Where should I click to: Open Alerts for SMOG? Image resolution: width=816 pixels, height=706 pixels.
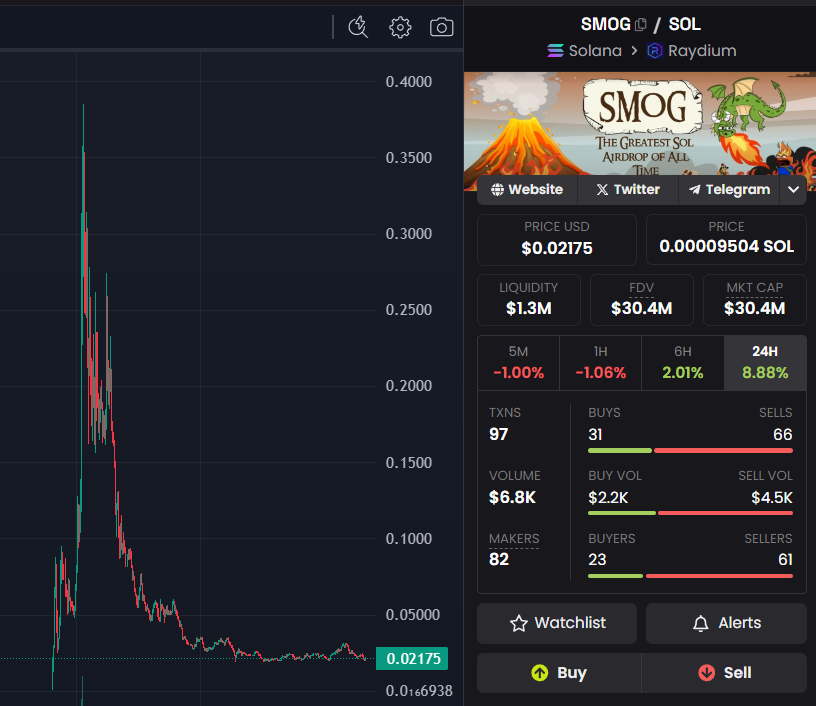[726, 623]
